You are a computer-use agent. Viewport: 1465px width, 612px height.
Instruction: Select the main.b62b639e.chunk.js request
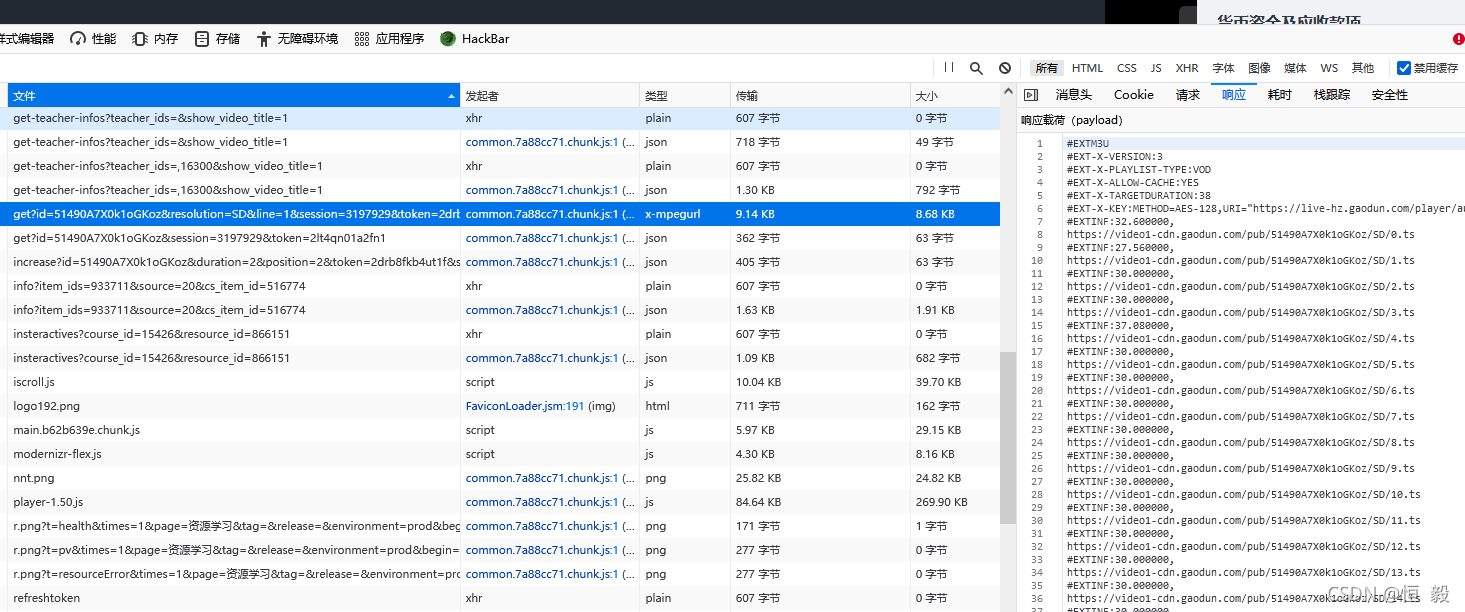click(504, 430)
